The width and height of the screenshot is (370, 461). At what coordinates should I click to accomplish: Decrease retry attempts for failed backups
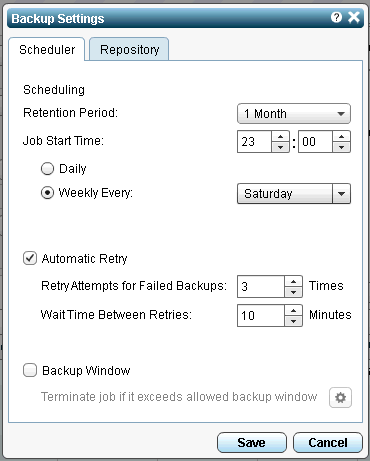(293, 292)
